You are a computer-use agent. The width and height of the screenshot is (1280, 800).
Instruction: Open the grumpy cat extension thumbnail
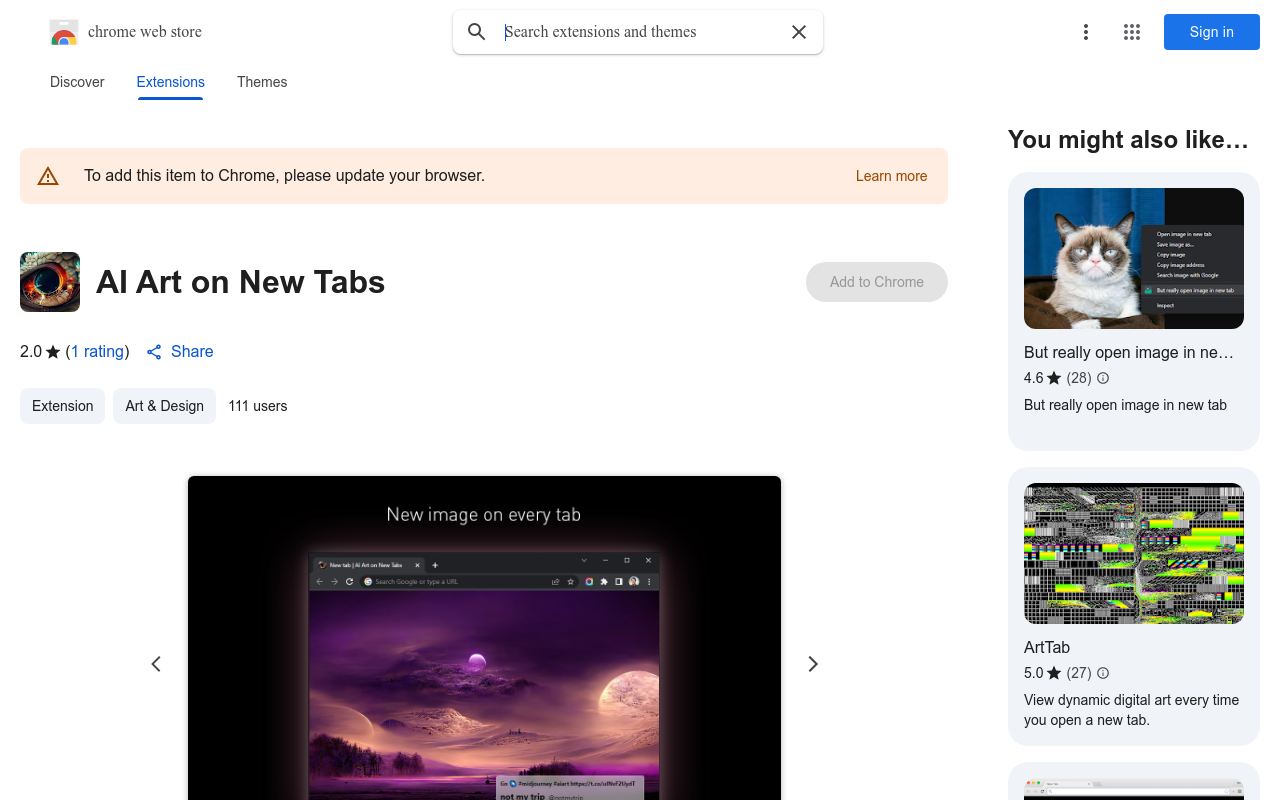(1134, 259)
